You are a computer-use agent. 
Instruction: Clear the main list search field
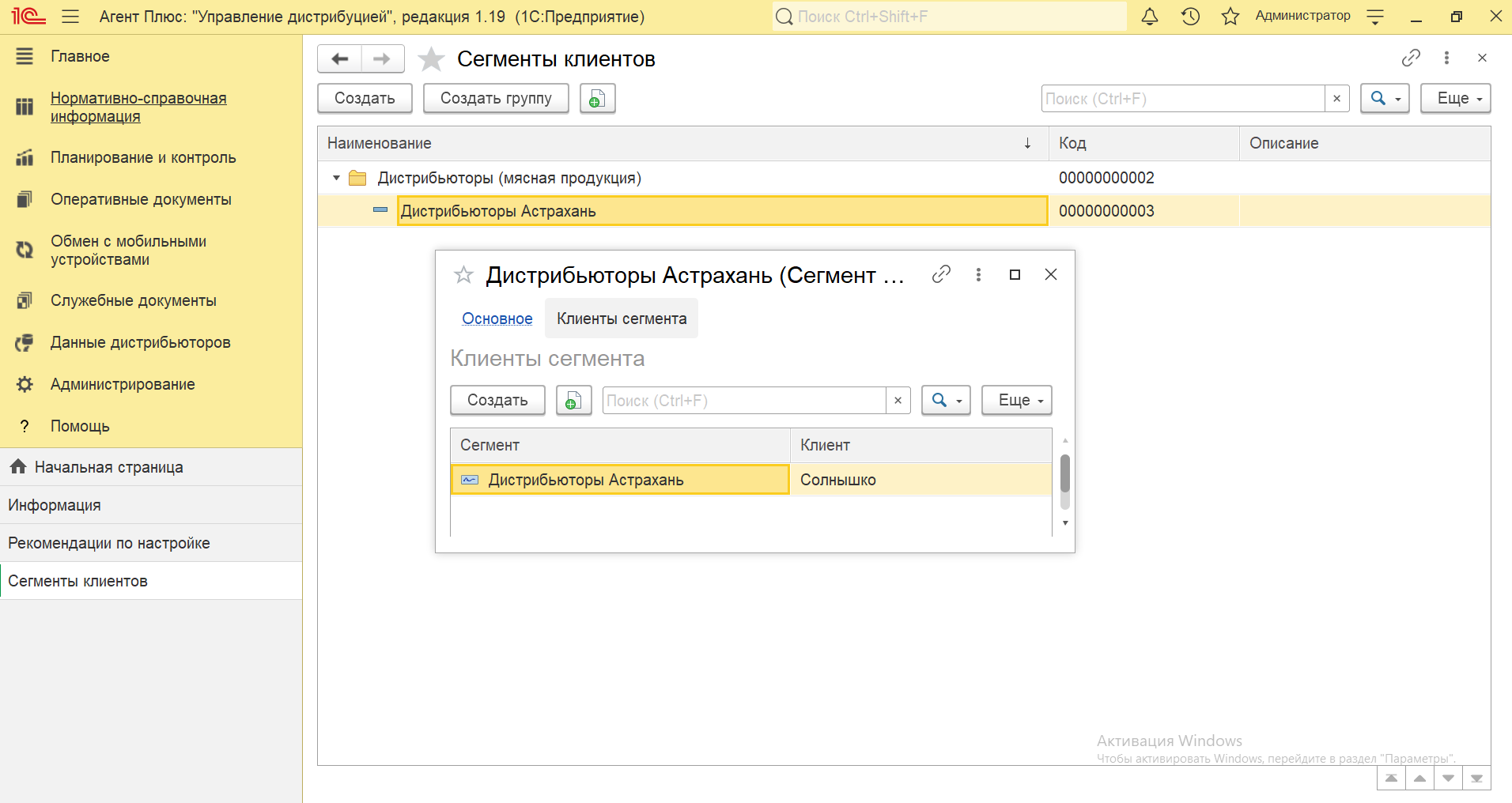click(x=1336, y=99)
